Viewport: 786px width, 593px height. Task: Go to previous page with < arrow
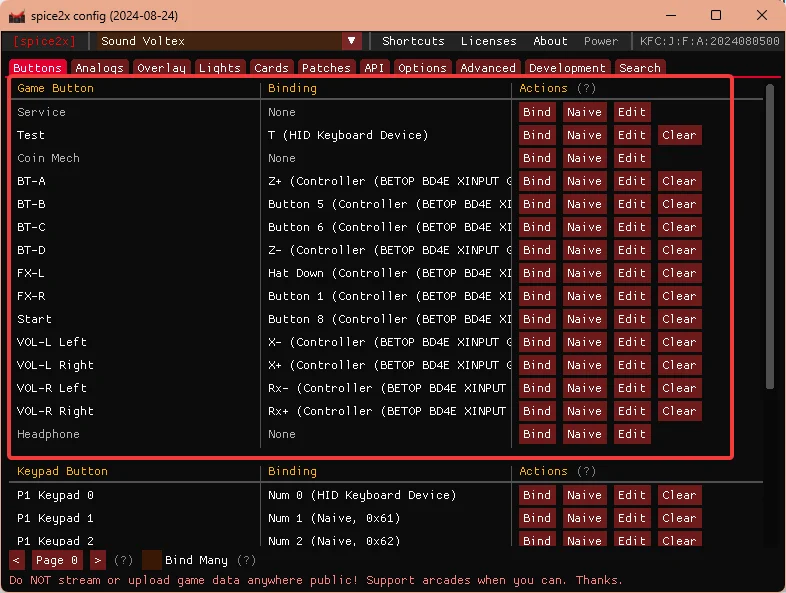pos(17,560)
